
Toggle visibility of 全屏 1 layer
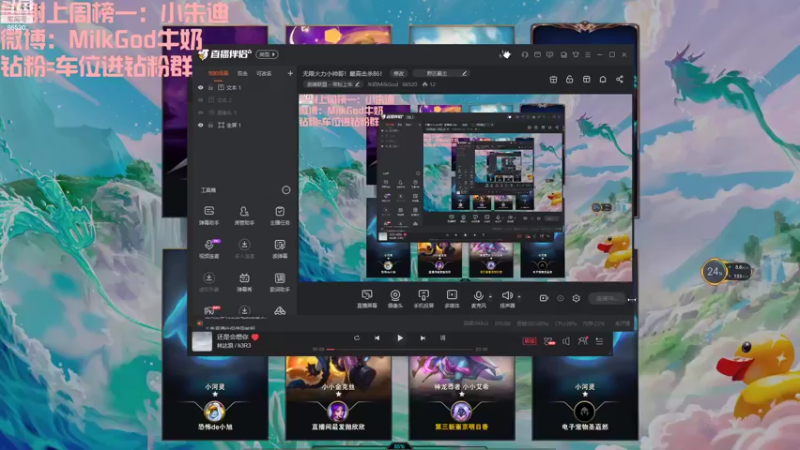[x=201, y=125]
